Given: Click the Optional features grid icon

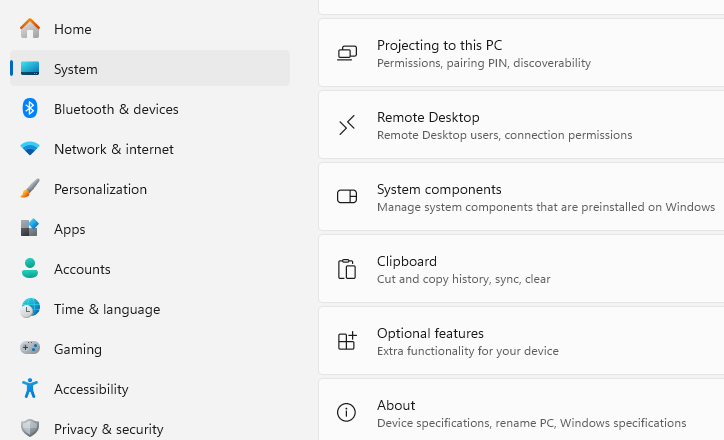Looking at the screenshot, I should [347, 341].
